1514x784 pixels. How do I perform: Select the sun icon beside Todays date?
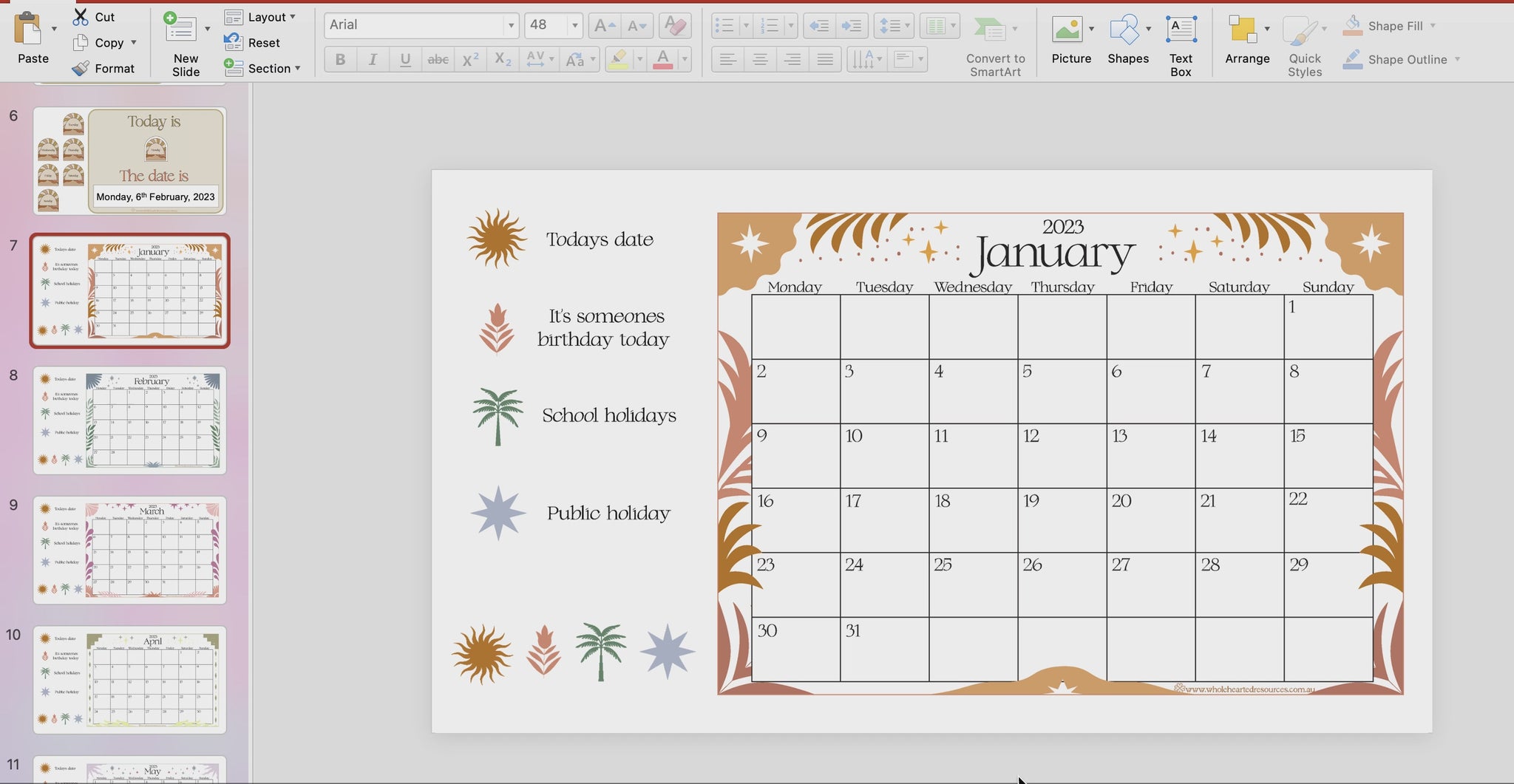pos(498,238)
